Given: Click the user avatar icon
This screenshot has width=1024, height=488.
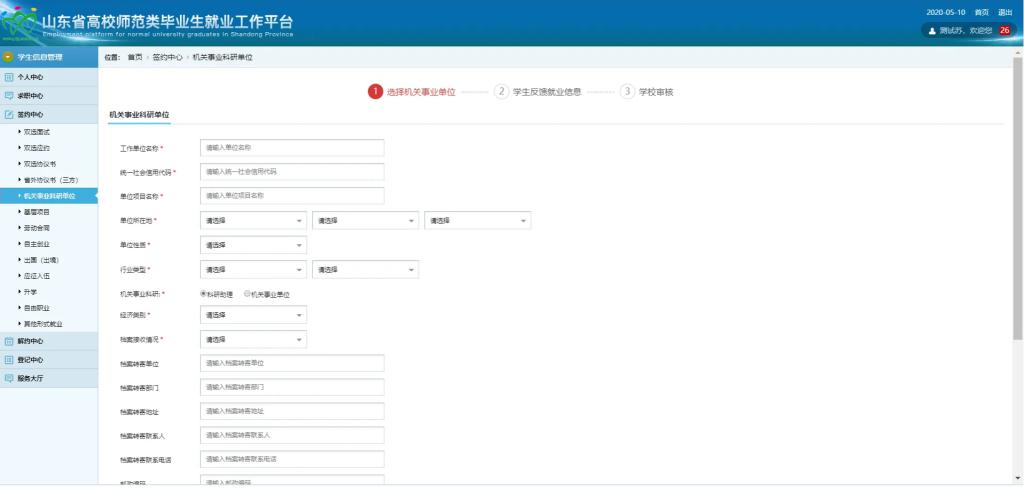Looking at the screenshot, I should click(x=932, y=31).
